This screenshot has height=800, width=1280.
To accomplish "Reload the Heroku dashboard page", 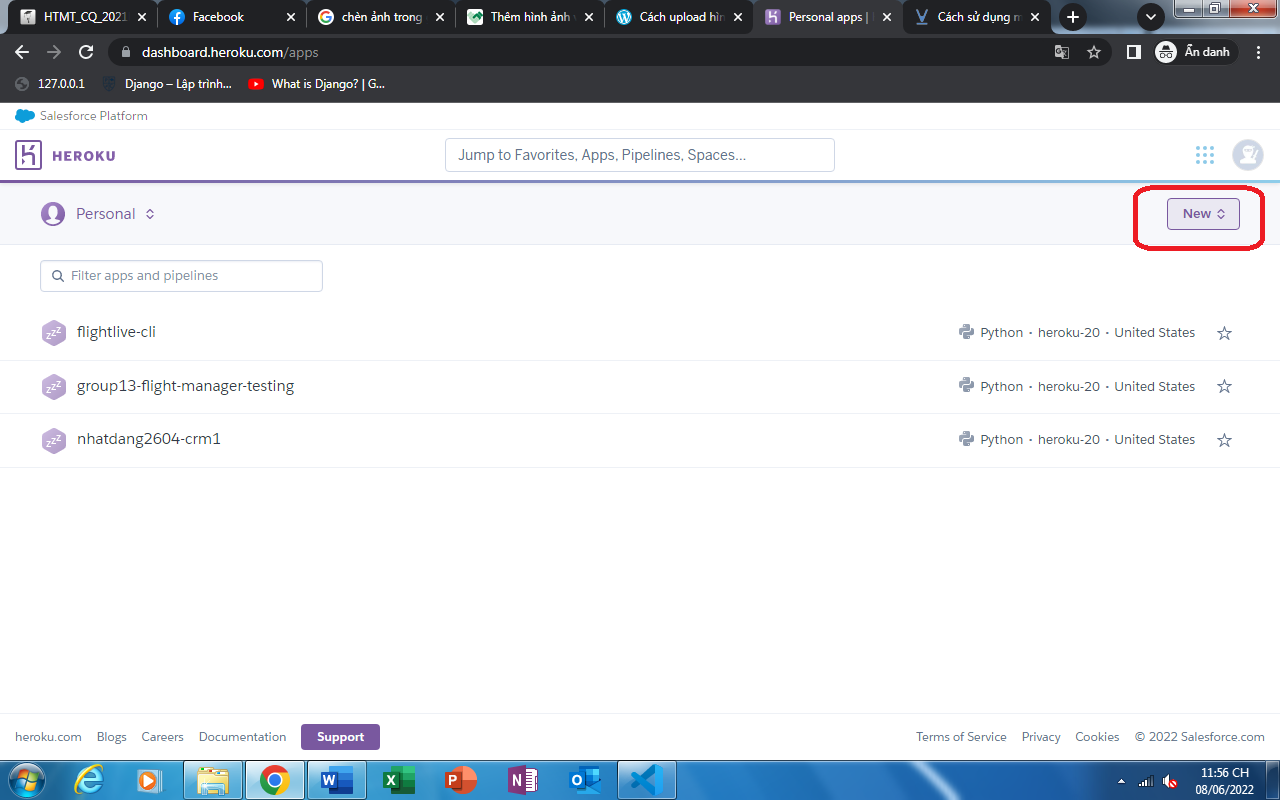I will (86, 52).
